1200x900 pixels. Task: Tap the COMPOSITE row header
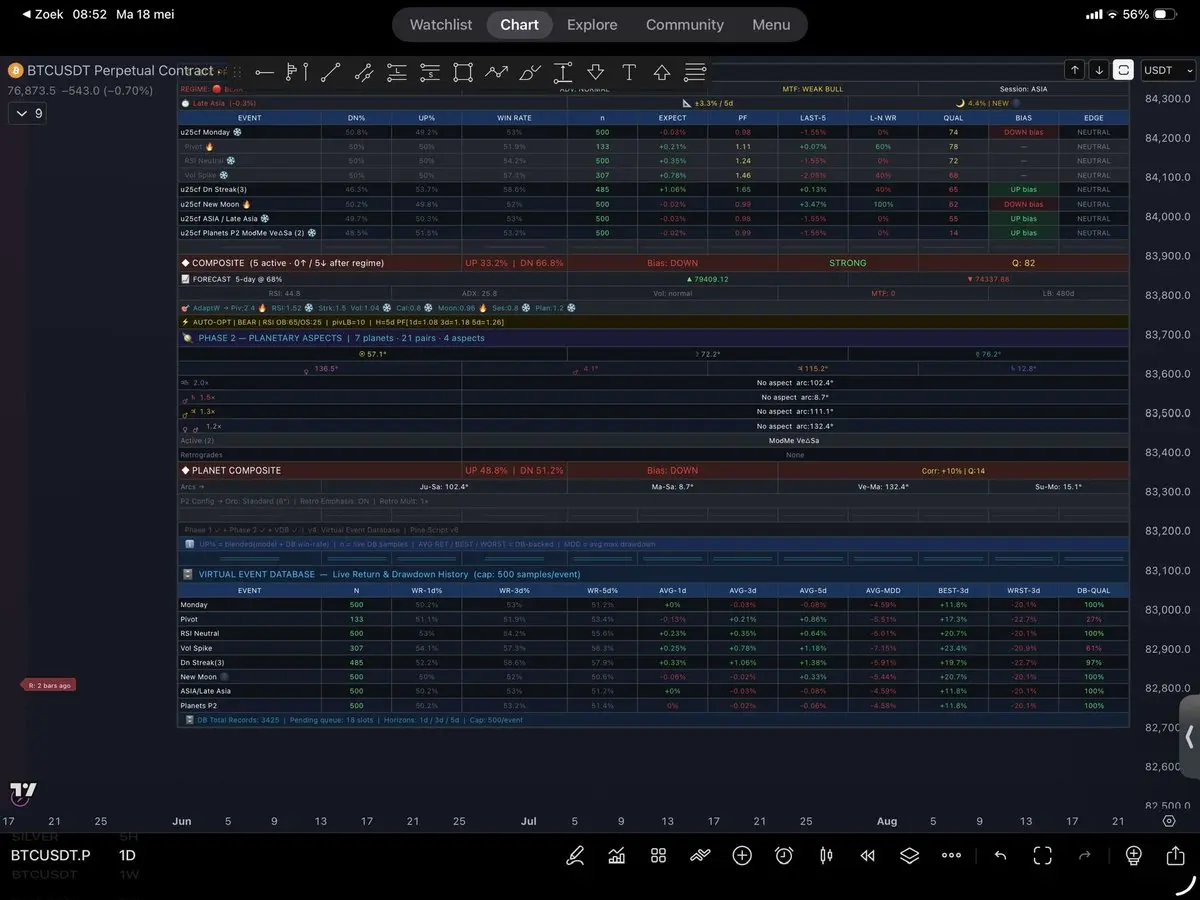[319, 263]
